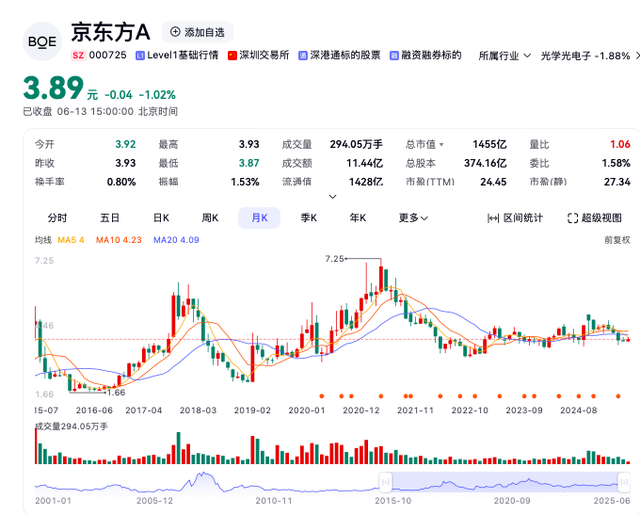Open the 更多 period dropdown

[413, 218]
